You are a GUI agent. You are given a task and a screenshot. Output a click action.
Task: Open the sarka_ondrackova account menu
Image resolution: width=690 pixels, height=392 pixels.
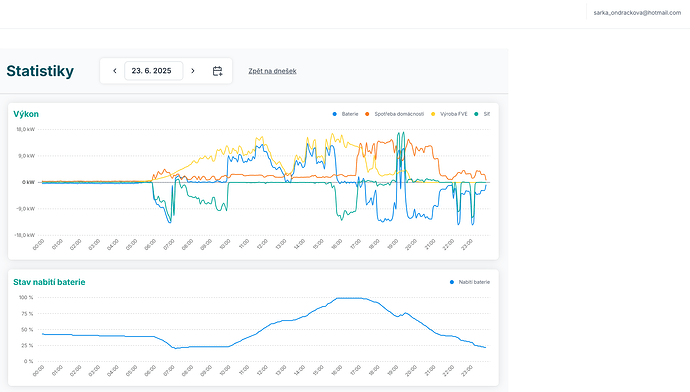[637, 13]
